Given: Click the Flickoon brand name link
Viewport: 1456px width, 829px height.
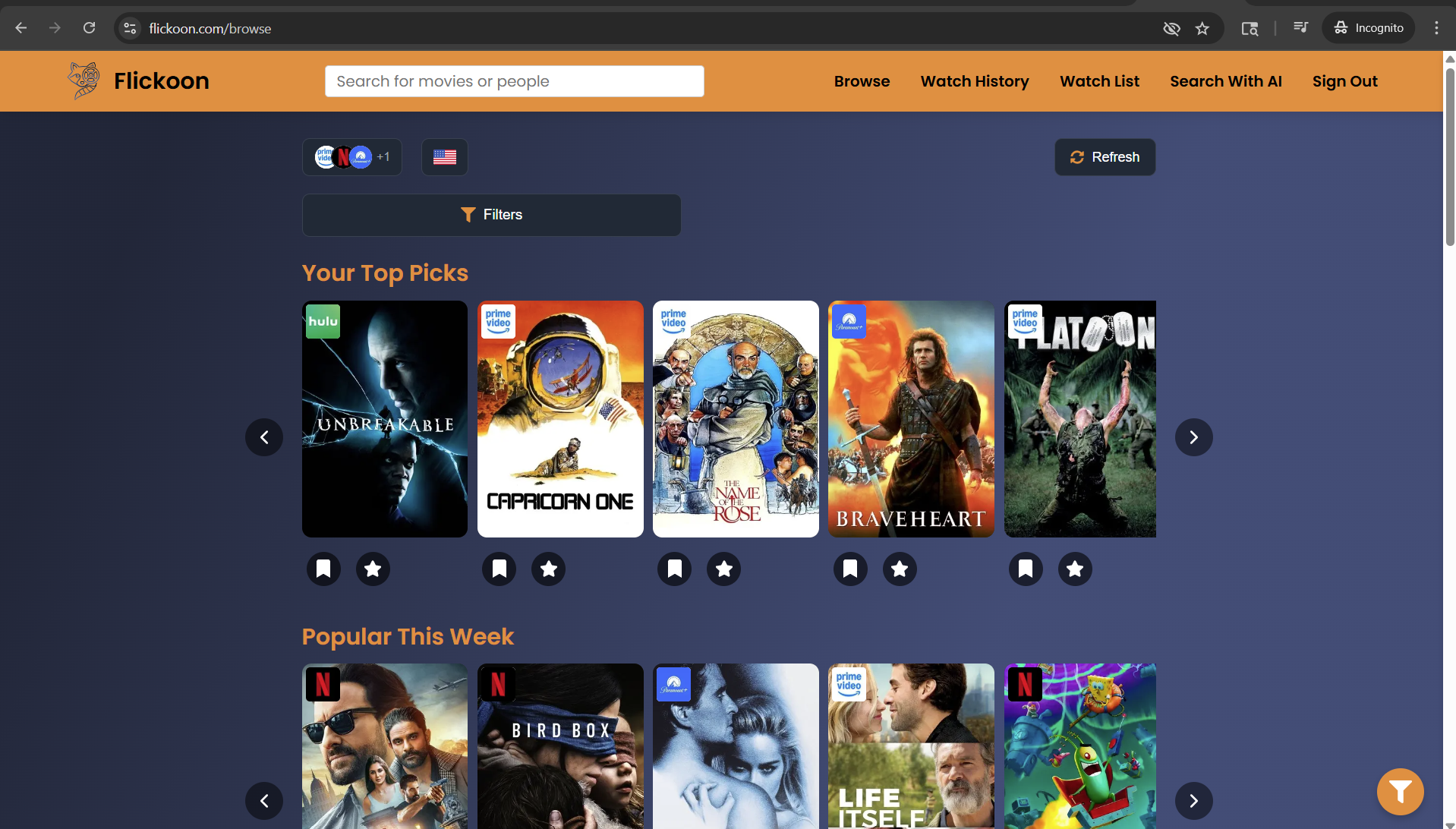Looking at the screenshot, I should point(161,80).
